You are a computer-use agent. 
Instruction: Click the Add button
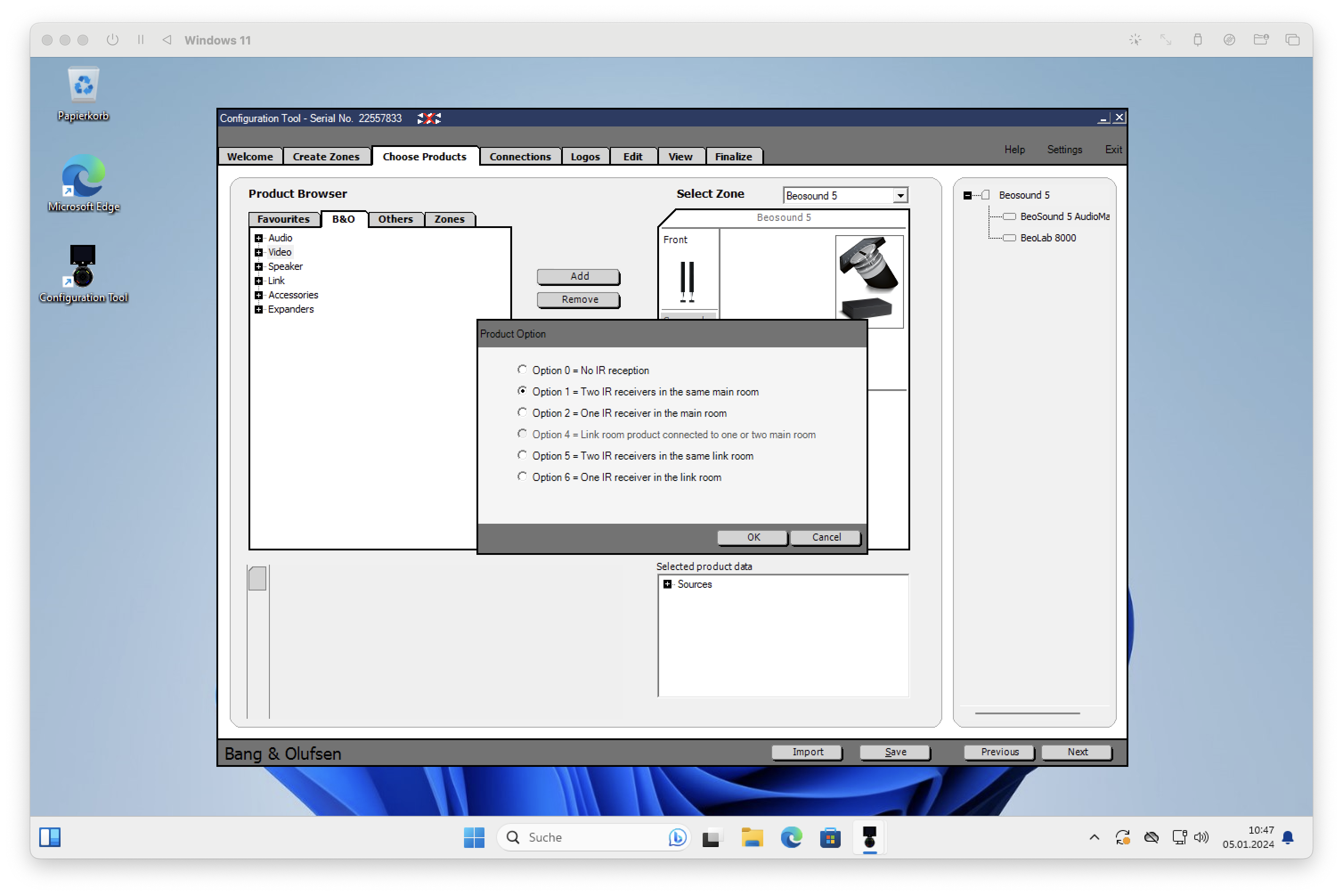579,277
